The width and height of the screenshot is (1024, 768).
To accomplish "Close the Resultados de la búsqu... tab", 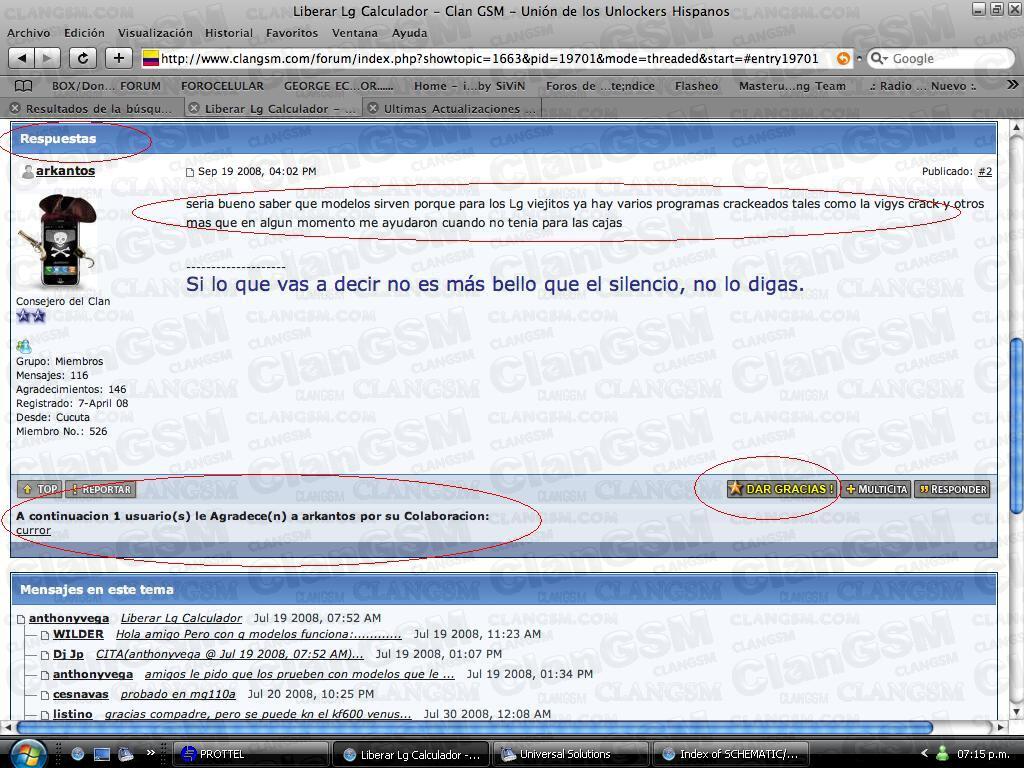I will [16, 108].
